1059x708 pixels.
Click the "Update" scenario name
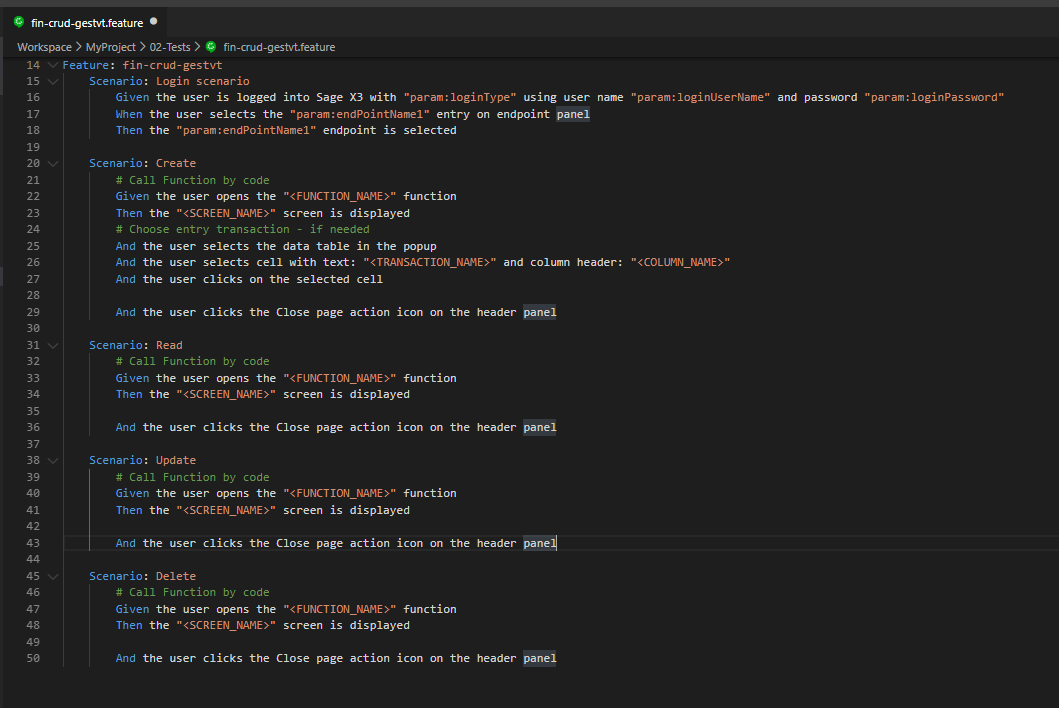tap(176, 460)
